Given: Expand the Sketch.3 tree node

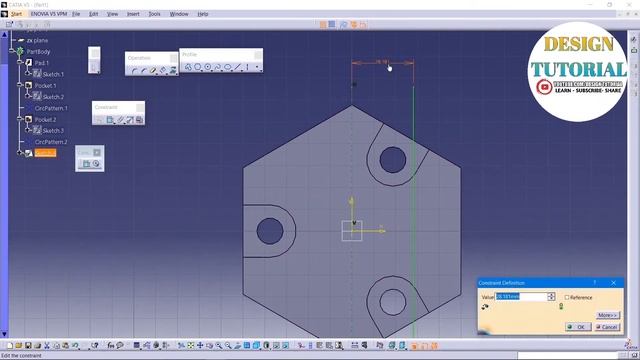Looking at the screenshot, I should pyautogui.click(x=28, y=130).
